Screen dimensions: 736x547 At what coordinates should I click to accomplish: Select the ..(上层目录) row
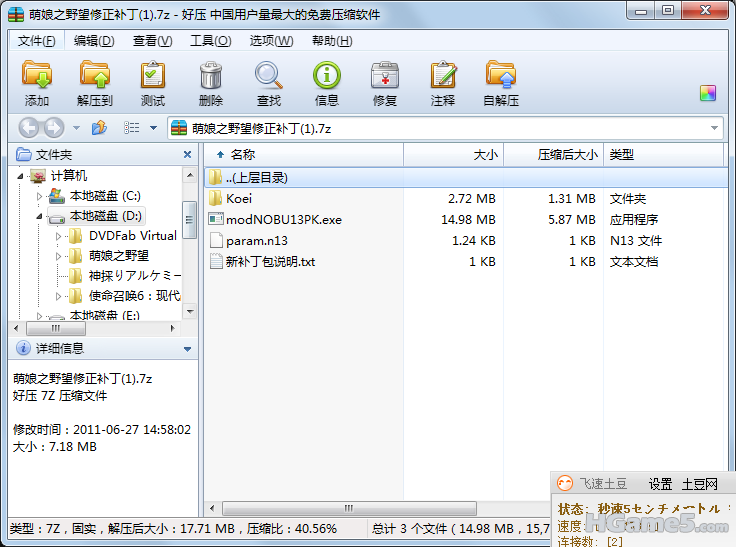(x=466, y=177)
